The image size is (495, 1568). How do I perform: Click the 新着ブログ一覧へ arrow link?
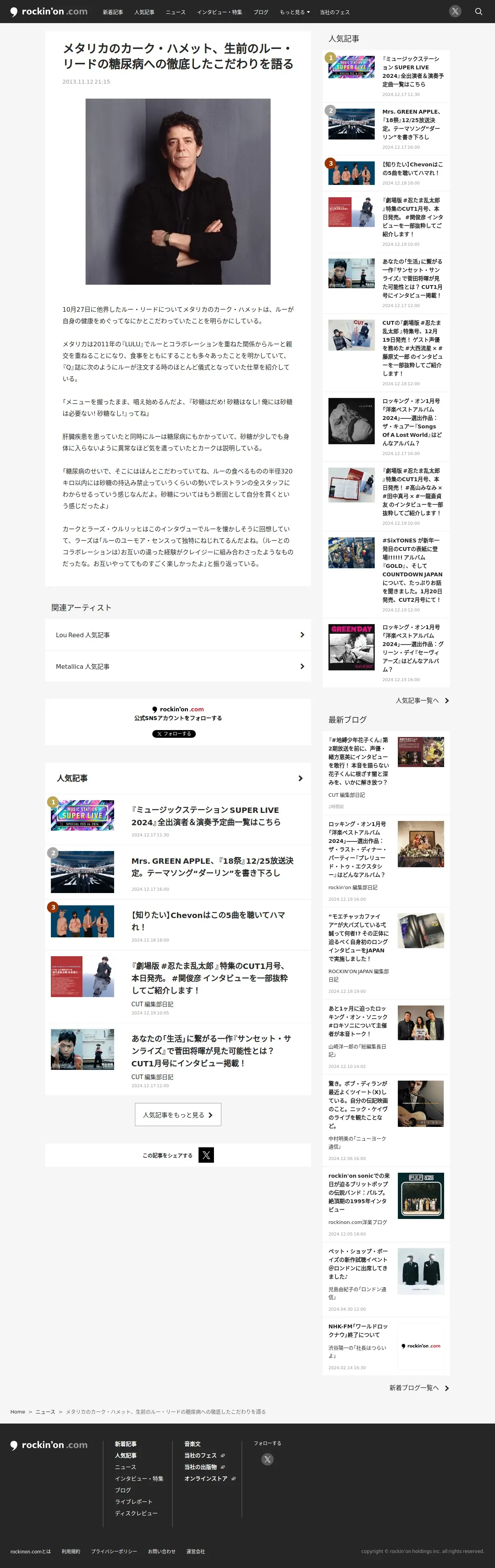tap(419, 1388)
